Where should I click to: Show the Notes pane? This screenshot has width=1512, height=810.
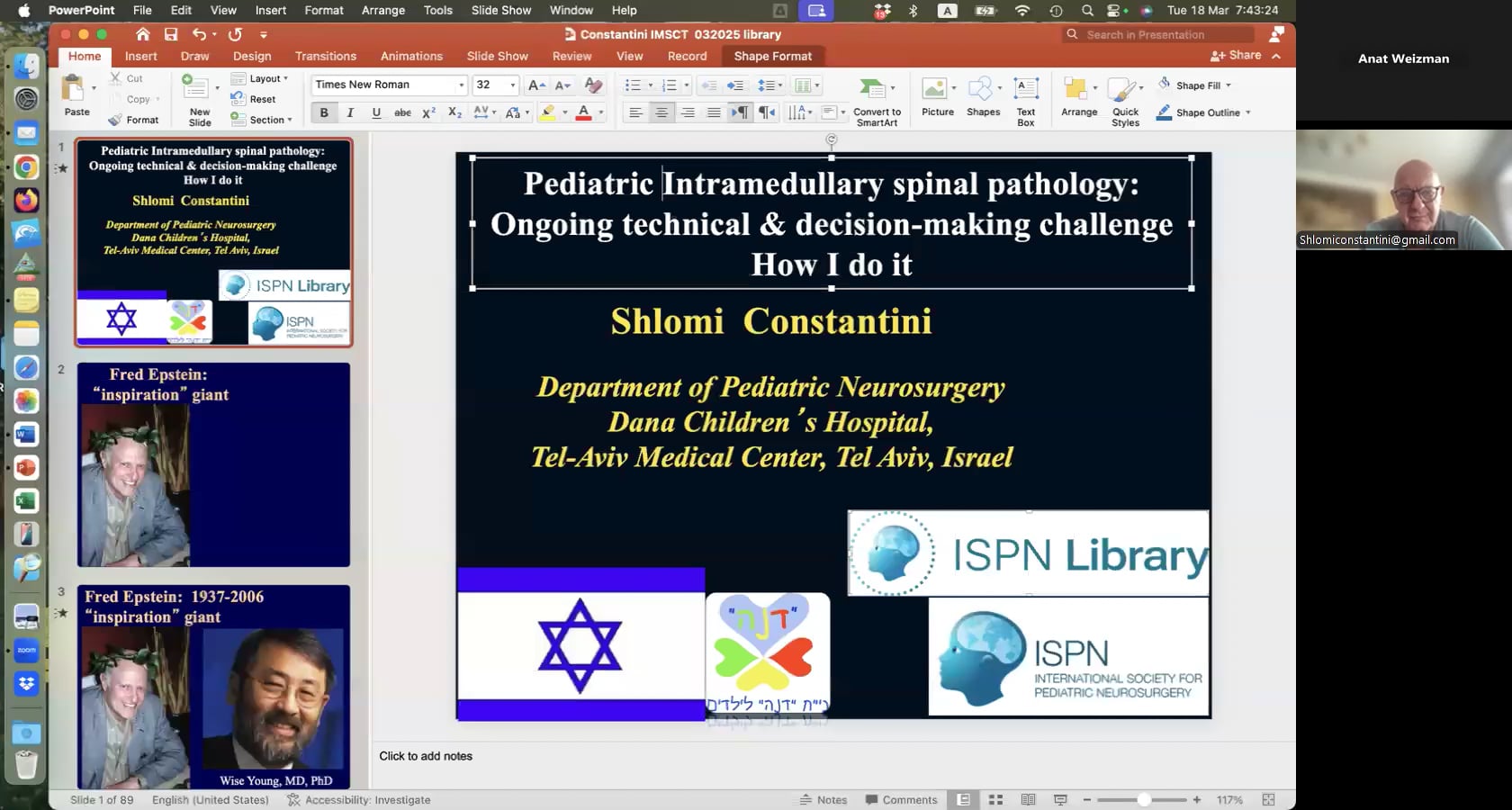tap(823, 799)
